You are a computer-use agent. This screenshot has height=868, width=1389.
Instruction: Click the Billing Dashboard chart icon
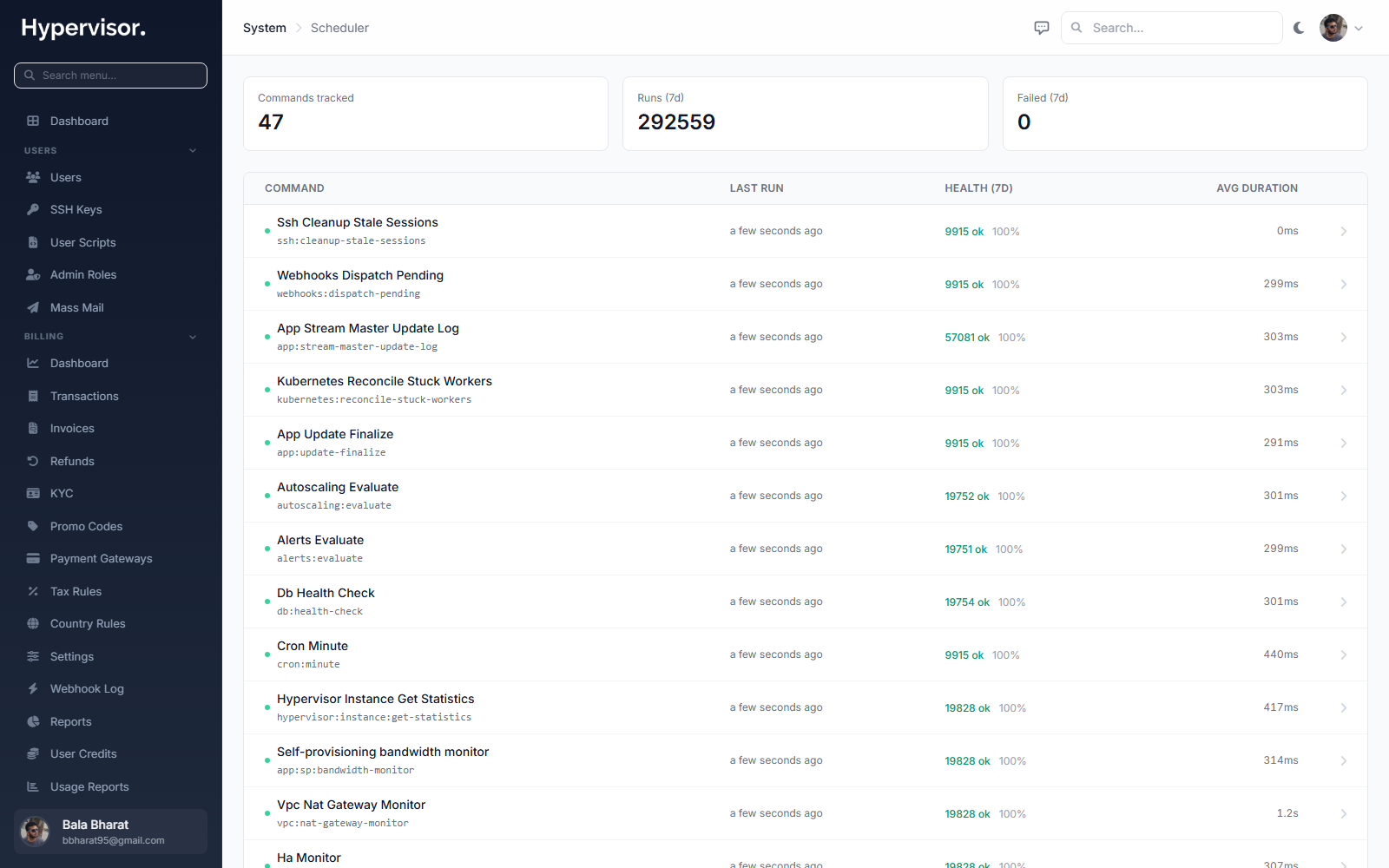(x=33, y=363)
